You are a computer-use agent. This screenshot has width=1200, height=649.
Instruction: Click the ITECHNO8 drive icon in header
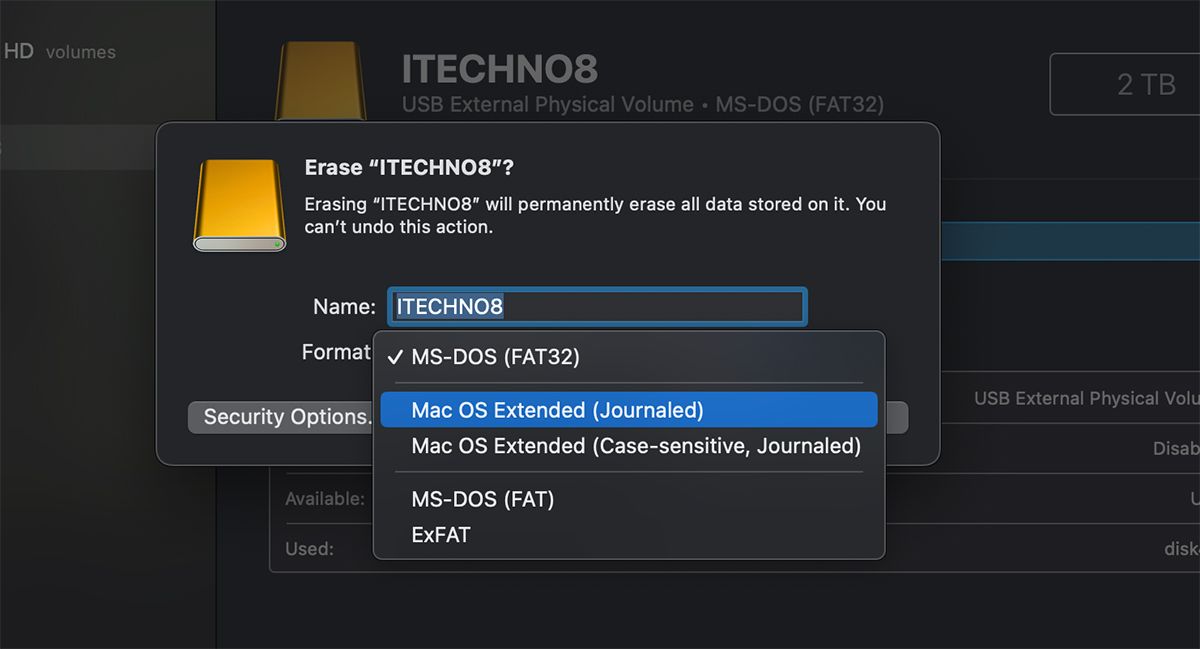pos(320,82)
